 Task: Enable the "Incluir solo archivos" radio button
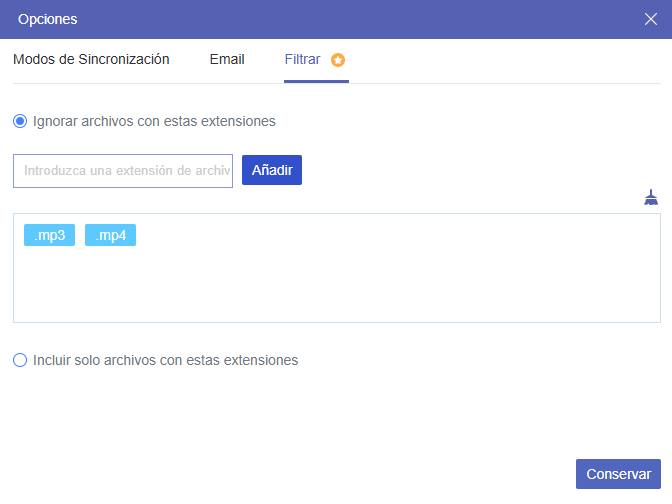click(x=20, y=360)
